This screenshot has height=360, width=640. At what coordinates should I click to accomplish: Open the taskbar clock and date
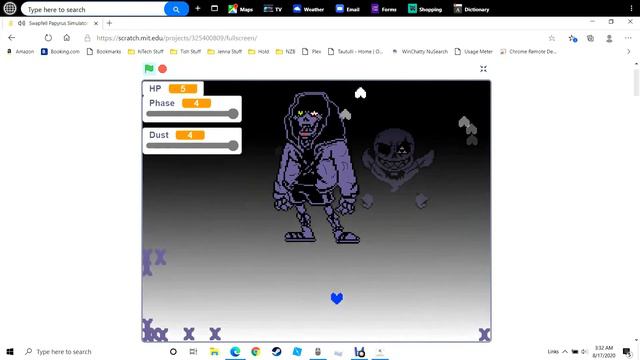[x=604, y=351]
